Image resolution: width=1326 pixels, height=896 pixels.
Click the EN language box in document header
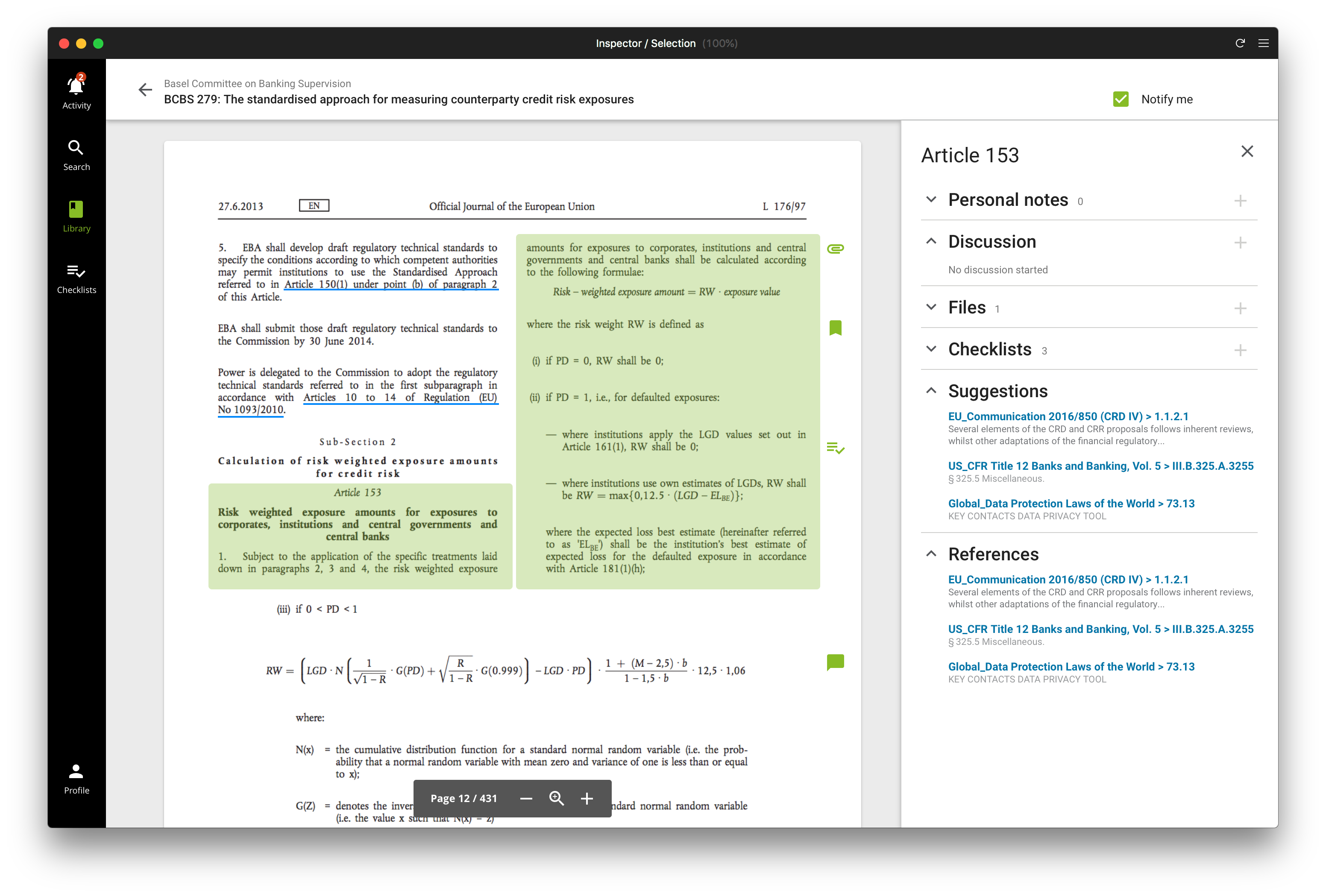[x=314, y=205]
